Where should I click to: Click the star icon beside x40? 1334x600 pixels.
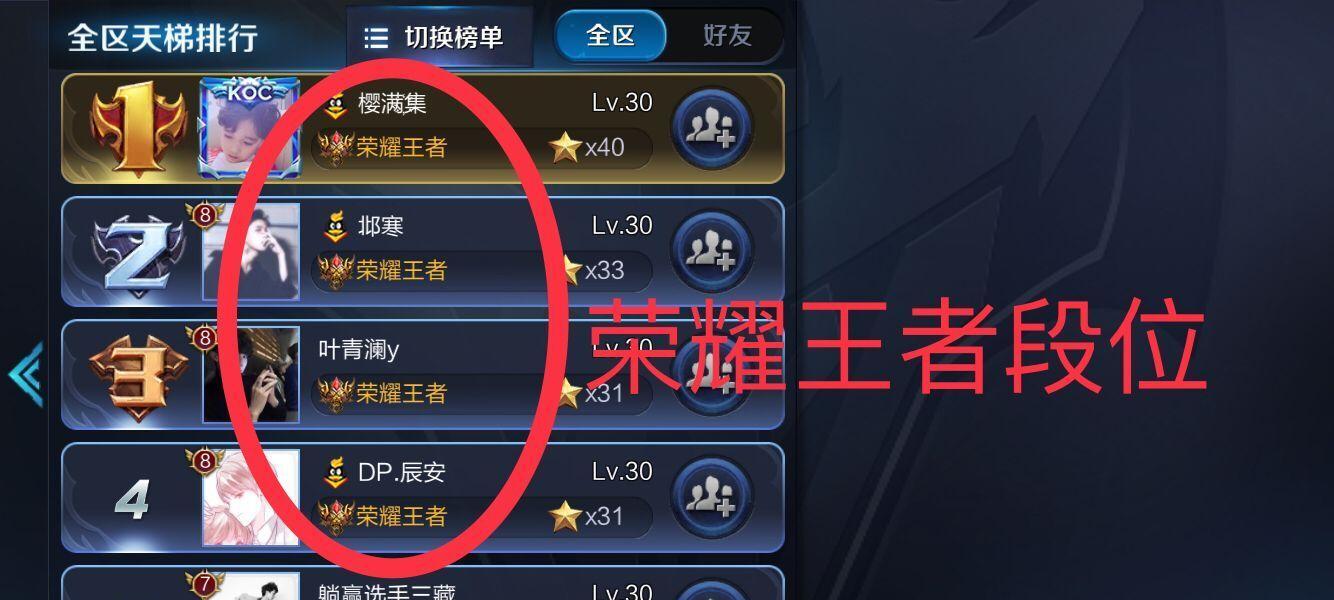pos(565,148)
